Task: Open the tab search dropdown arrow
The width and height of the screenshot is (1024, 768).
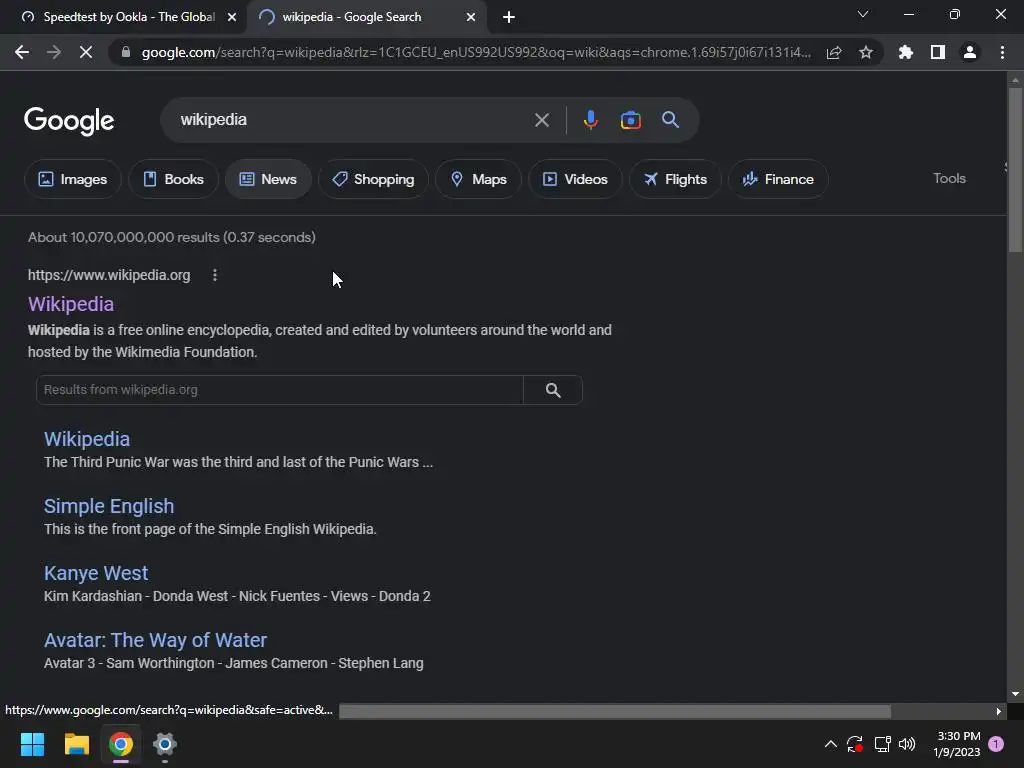Action: (863, 14)
